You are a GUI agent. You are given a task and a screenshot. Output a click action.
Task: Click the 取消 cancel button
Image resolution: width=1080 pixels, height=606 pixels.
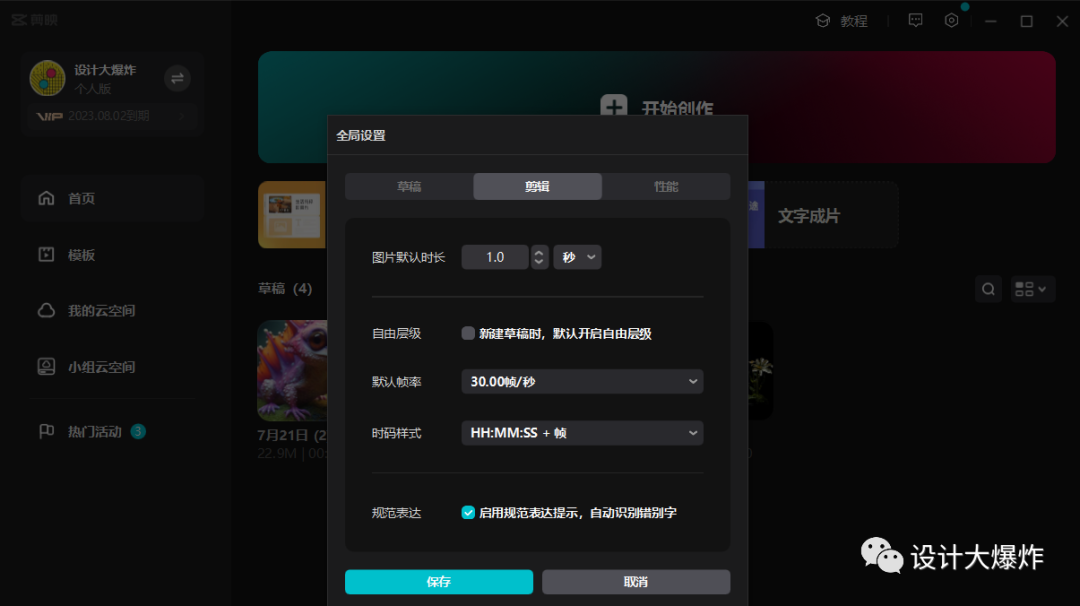coord(636,582)
